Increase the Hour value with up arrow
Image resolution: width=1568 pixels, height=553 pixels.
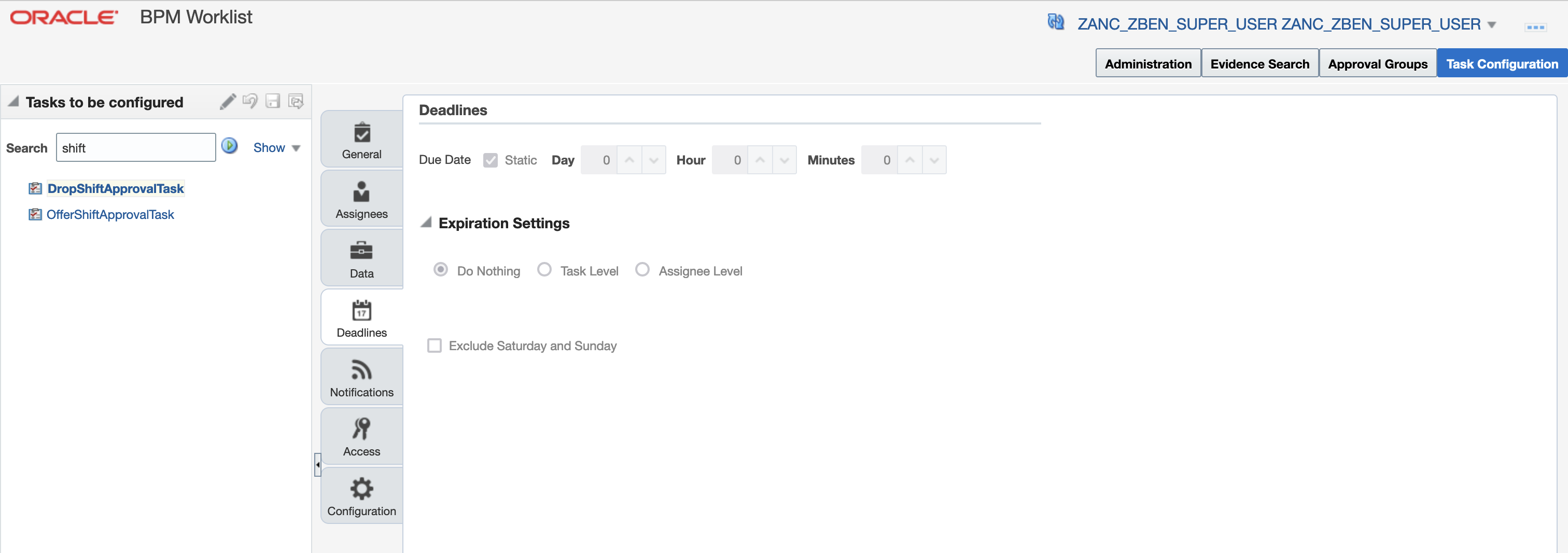[x=760, y=160]
